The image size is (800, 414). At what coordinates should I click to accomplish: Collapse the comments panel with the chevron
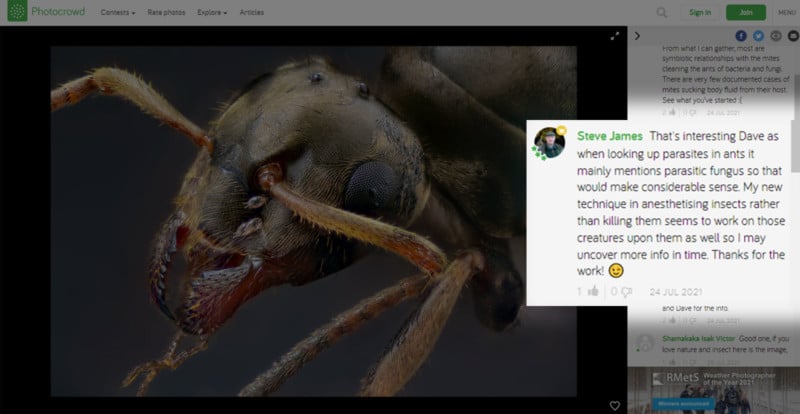pyautogui.click(x=638, y=36)
